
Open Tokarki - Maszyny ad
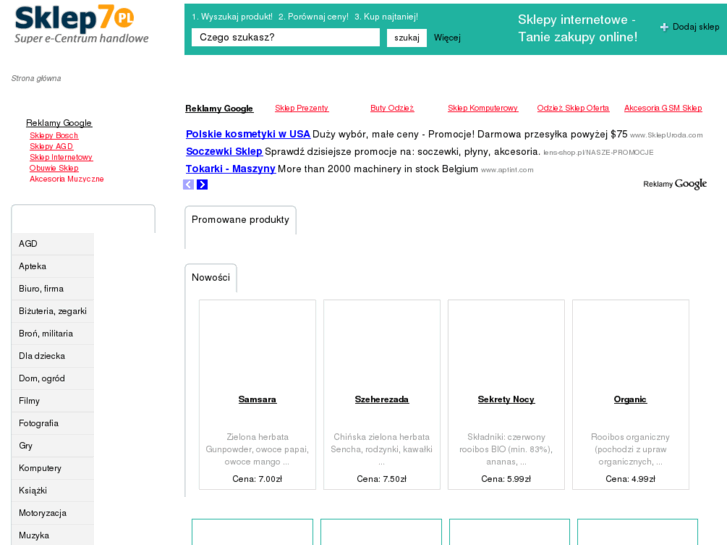pyautogui.click(x=230, y=169)
